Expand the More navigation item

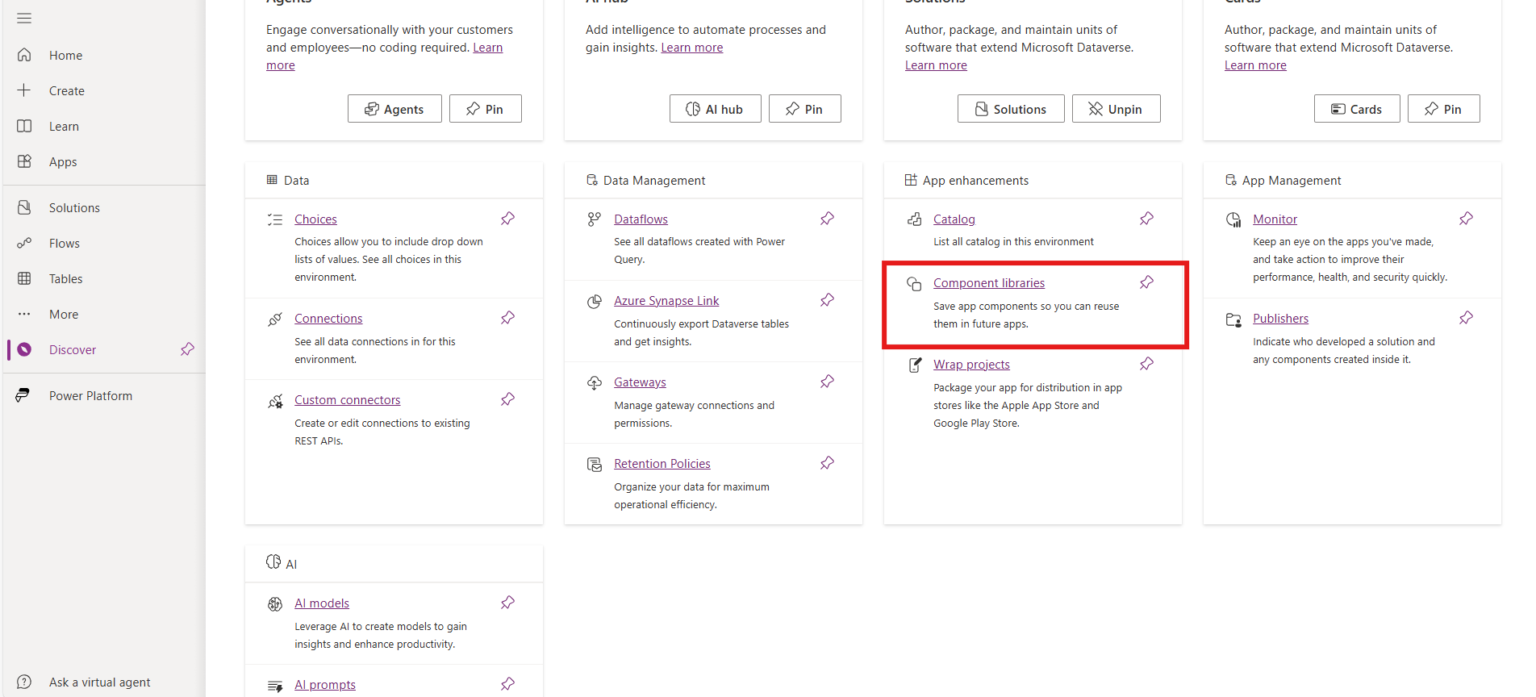63,313
